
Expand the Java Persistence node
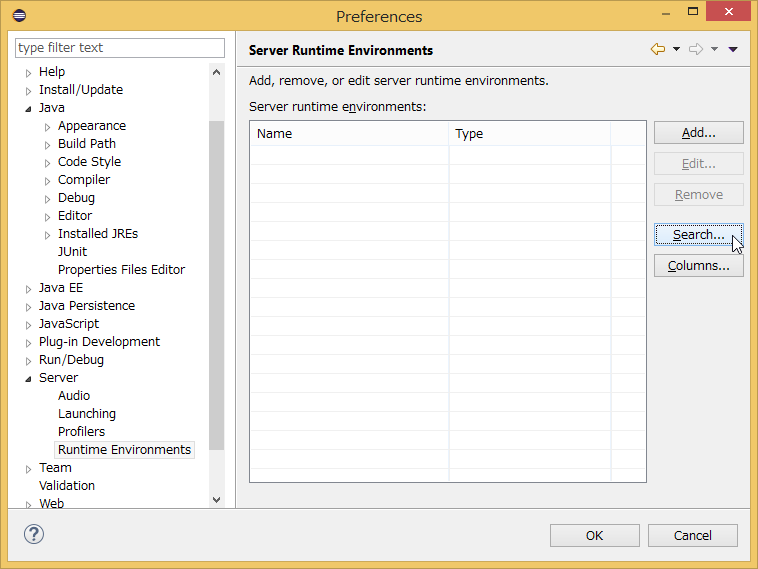pos(29,307)
